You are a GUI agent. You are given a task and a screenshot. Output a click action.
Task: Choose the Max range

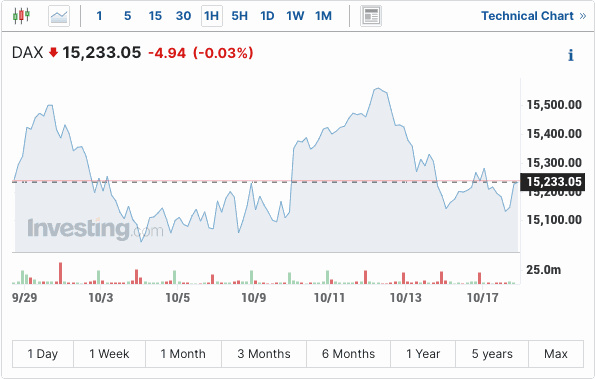tap(556, 354)
